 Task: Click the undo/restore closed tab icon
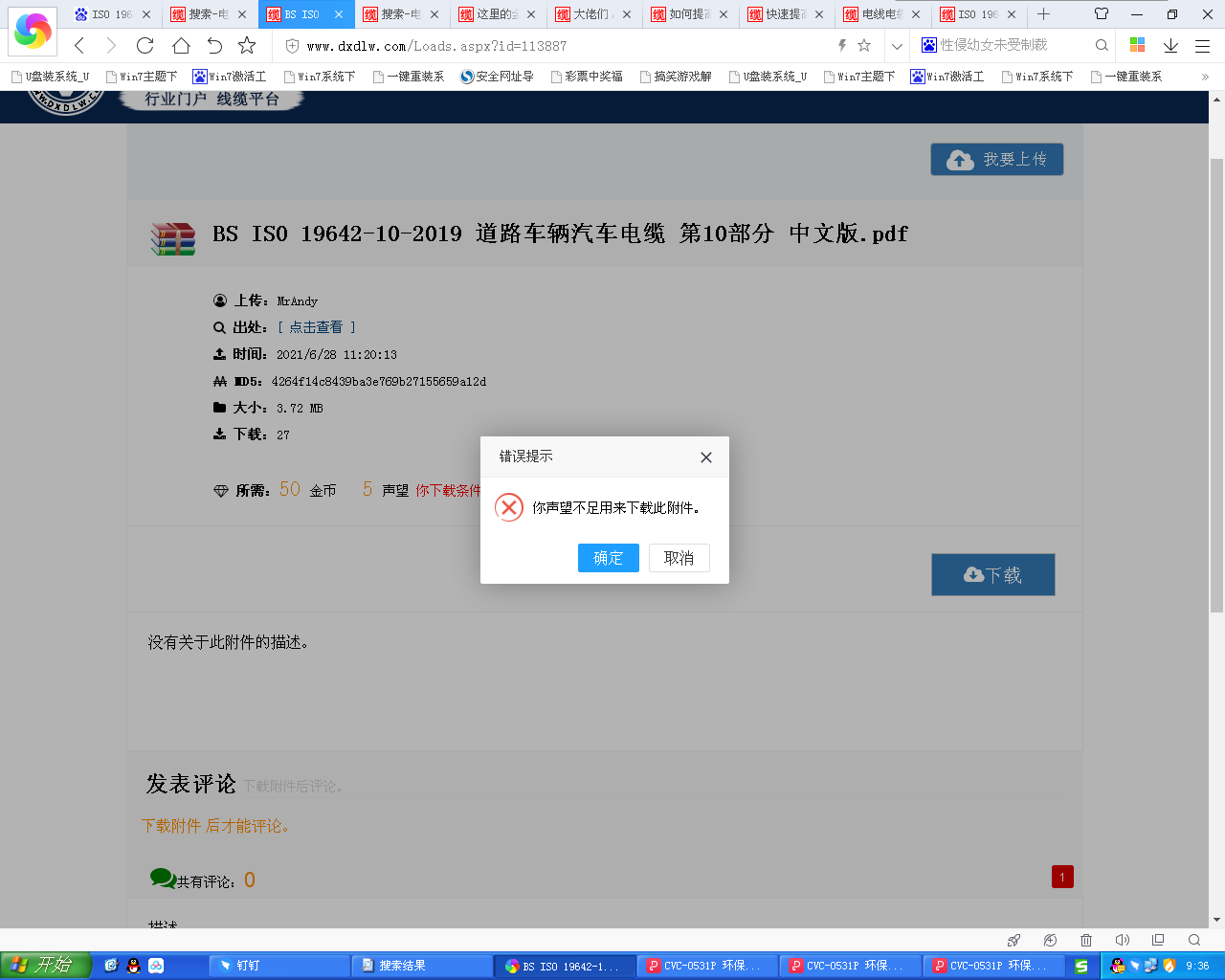[214, 46]
